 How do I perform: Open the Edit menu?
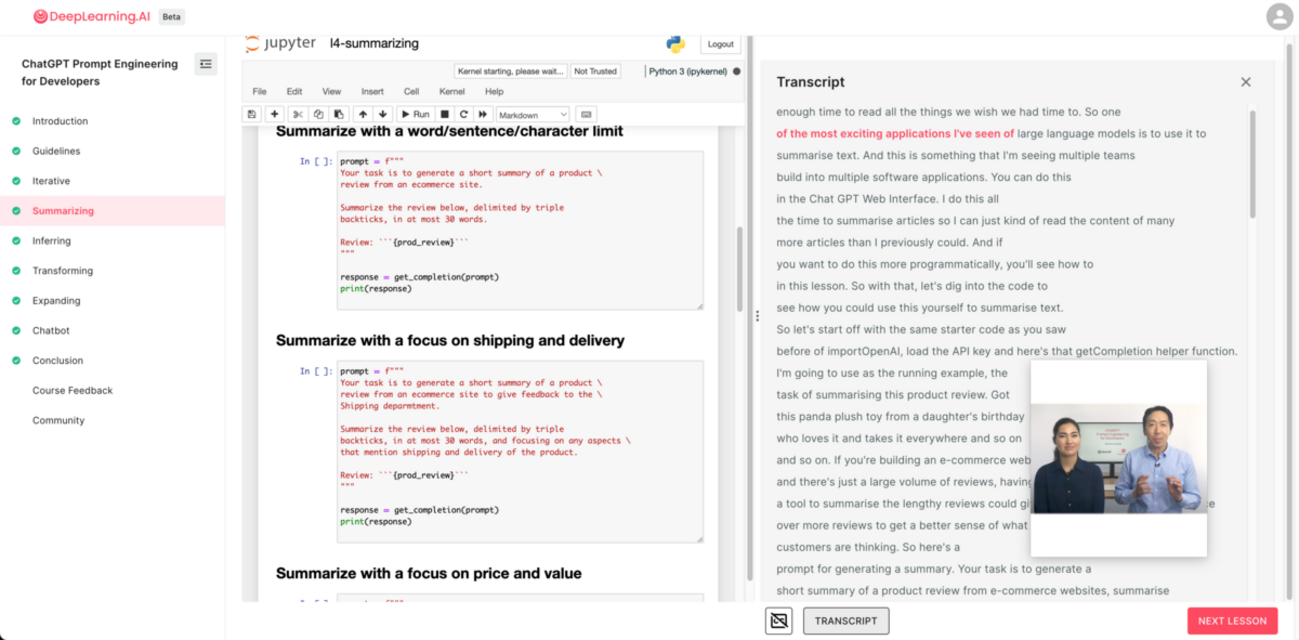[x=294, y=91]
